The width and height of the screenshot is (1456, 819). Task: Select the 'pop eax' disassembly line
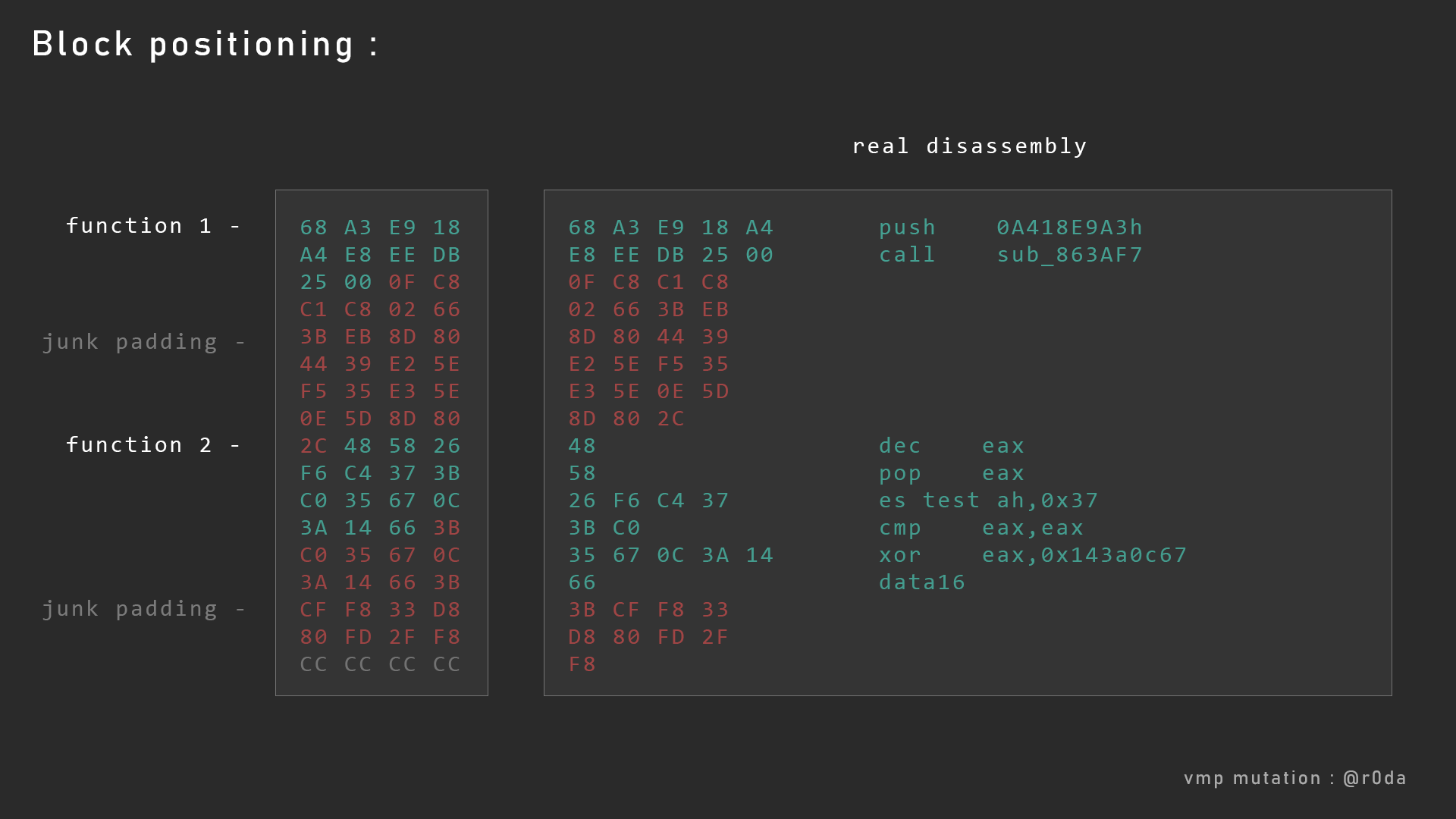click(x=952, y=474)
